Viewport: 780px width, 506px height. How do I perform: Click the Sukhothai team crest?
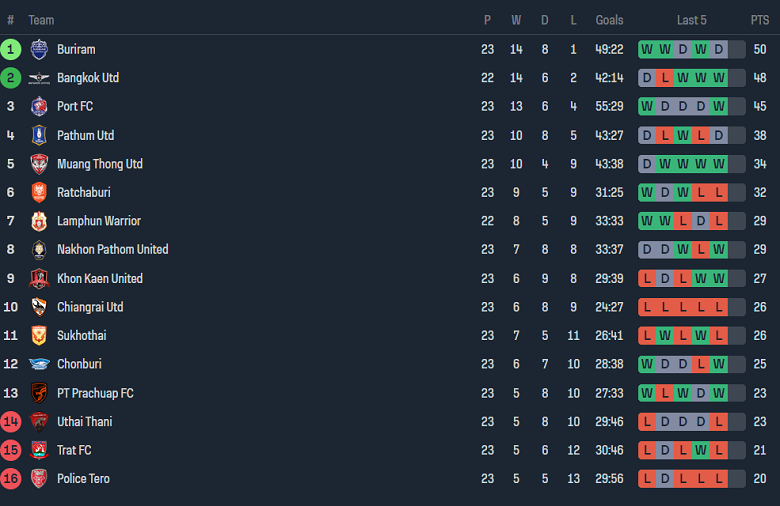click(39, 336)
